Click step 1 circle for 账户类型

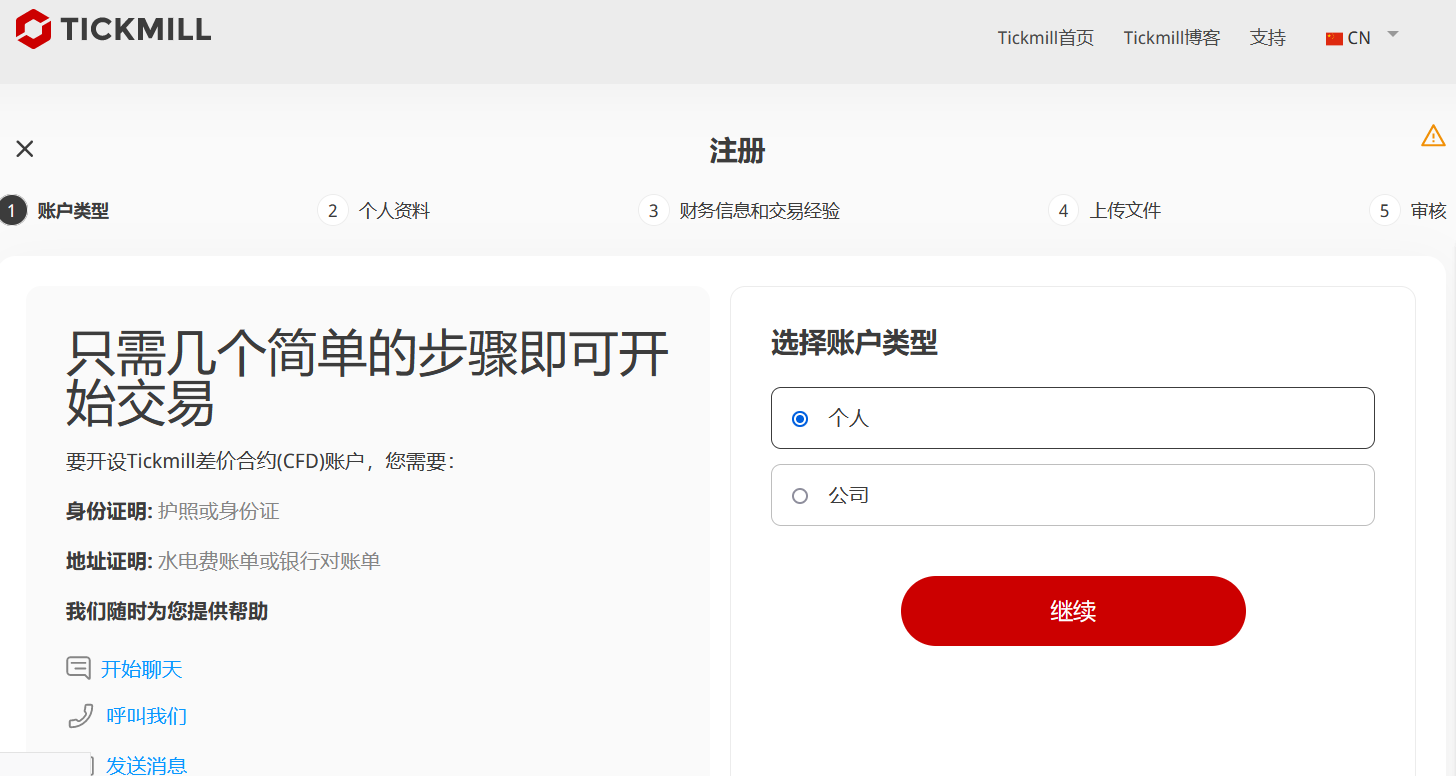[x=12, y=211]
